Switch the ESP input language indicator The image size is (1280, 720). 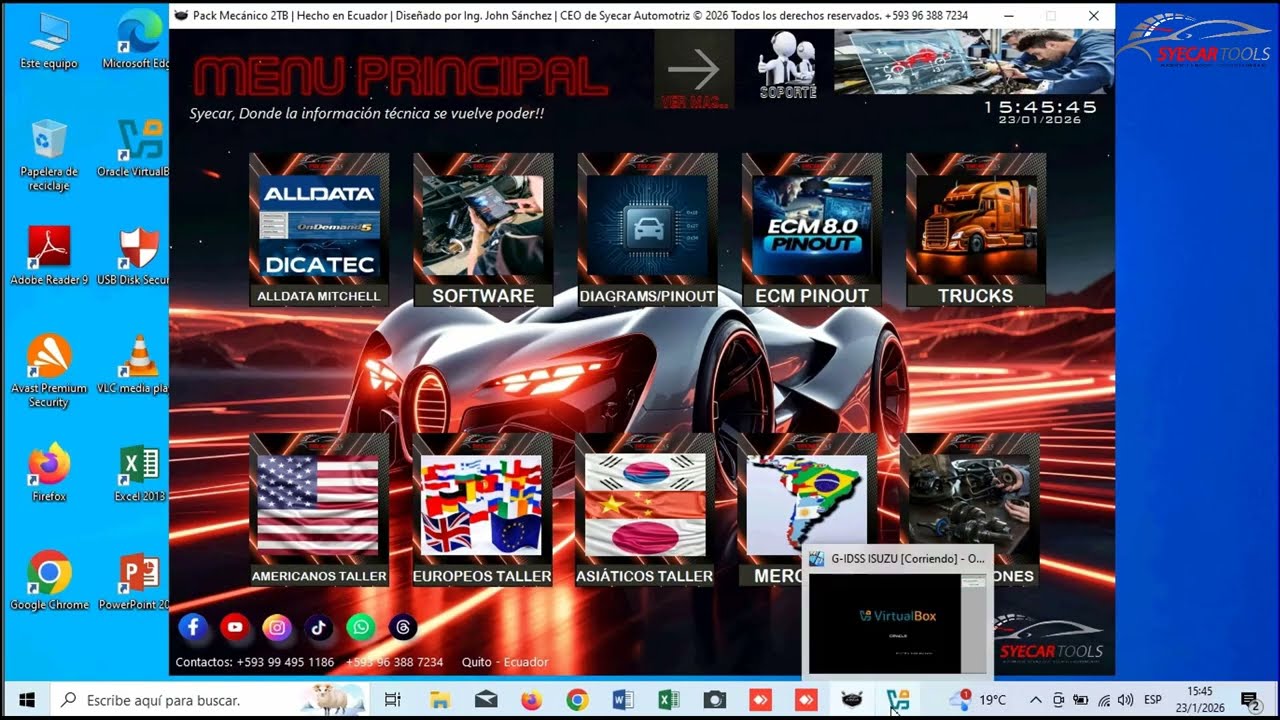point(1153,700)
